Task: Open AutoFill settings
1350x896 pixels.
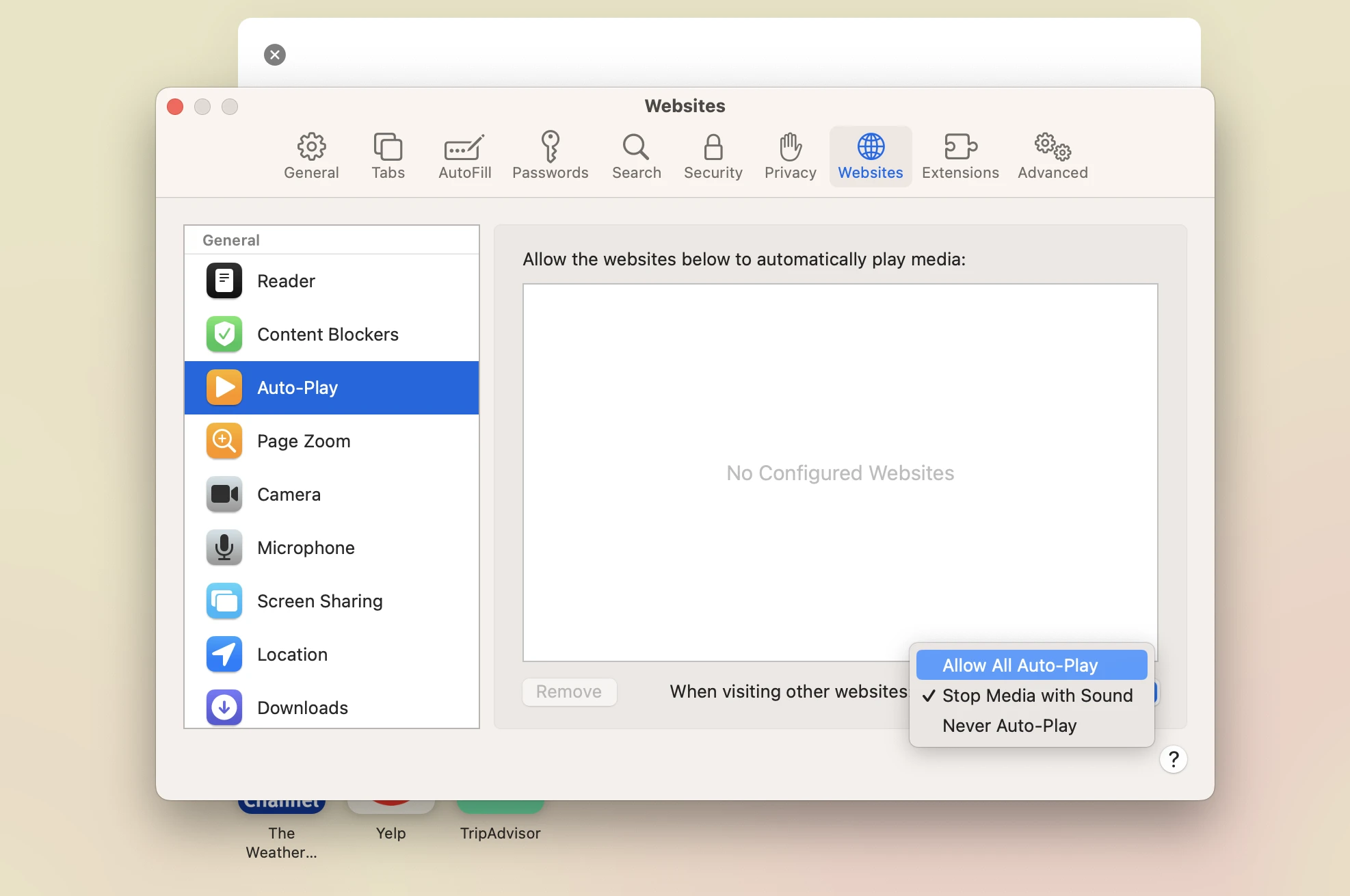Action: tap(464, 155)
